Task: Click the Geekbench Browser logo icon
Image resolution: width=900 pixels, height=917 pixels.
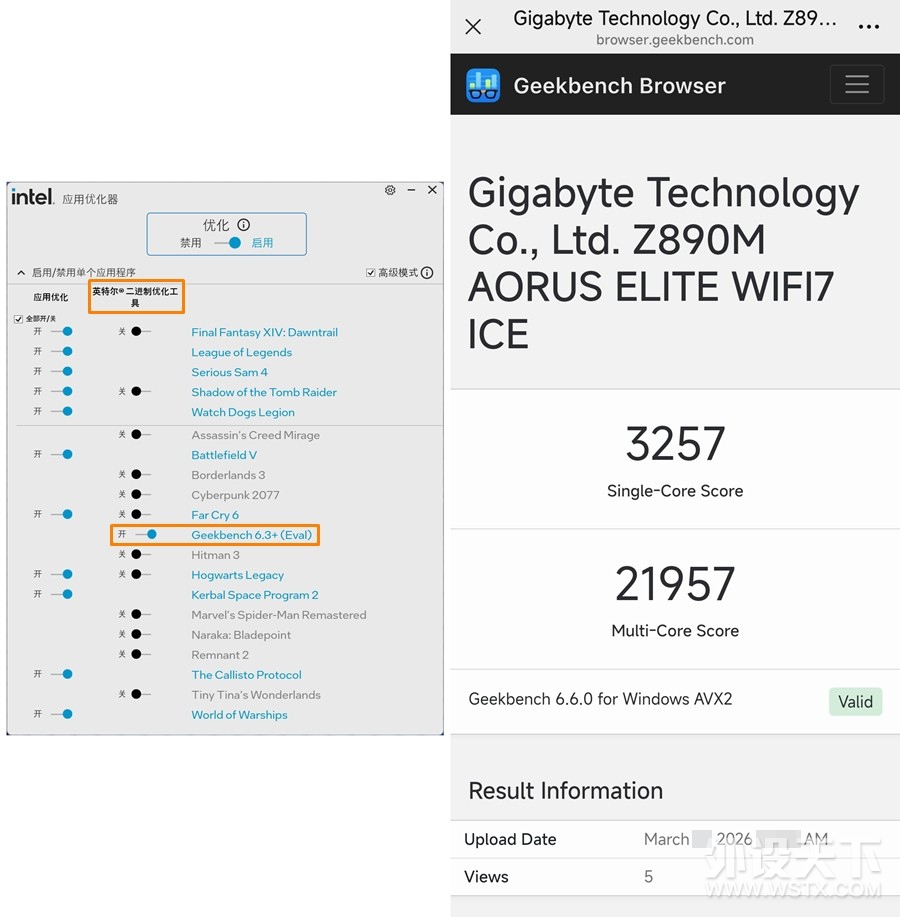Action: click(x=483, y=85)
